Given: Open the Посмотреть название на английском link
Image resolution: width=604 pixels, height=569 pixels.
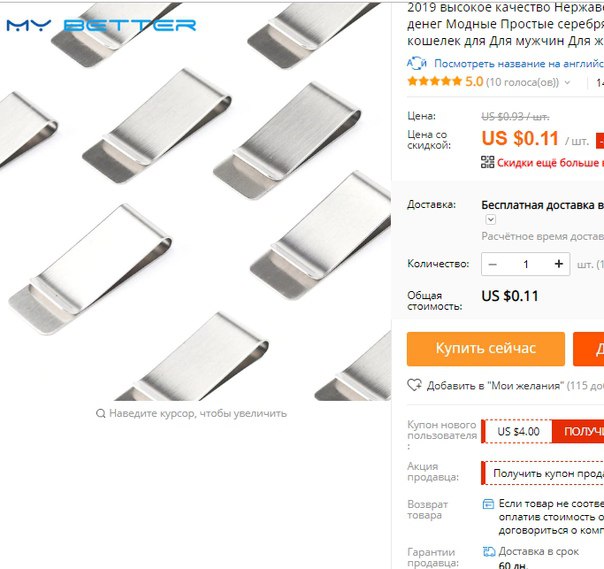Looking at the screenshot, I should click(518, 64).
